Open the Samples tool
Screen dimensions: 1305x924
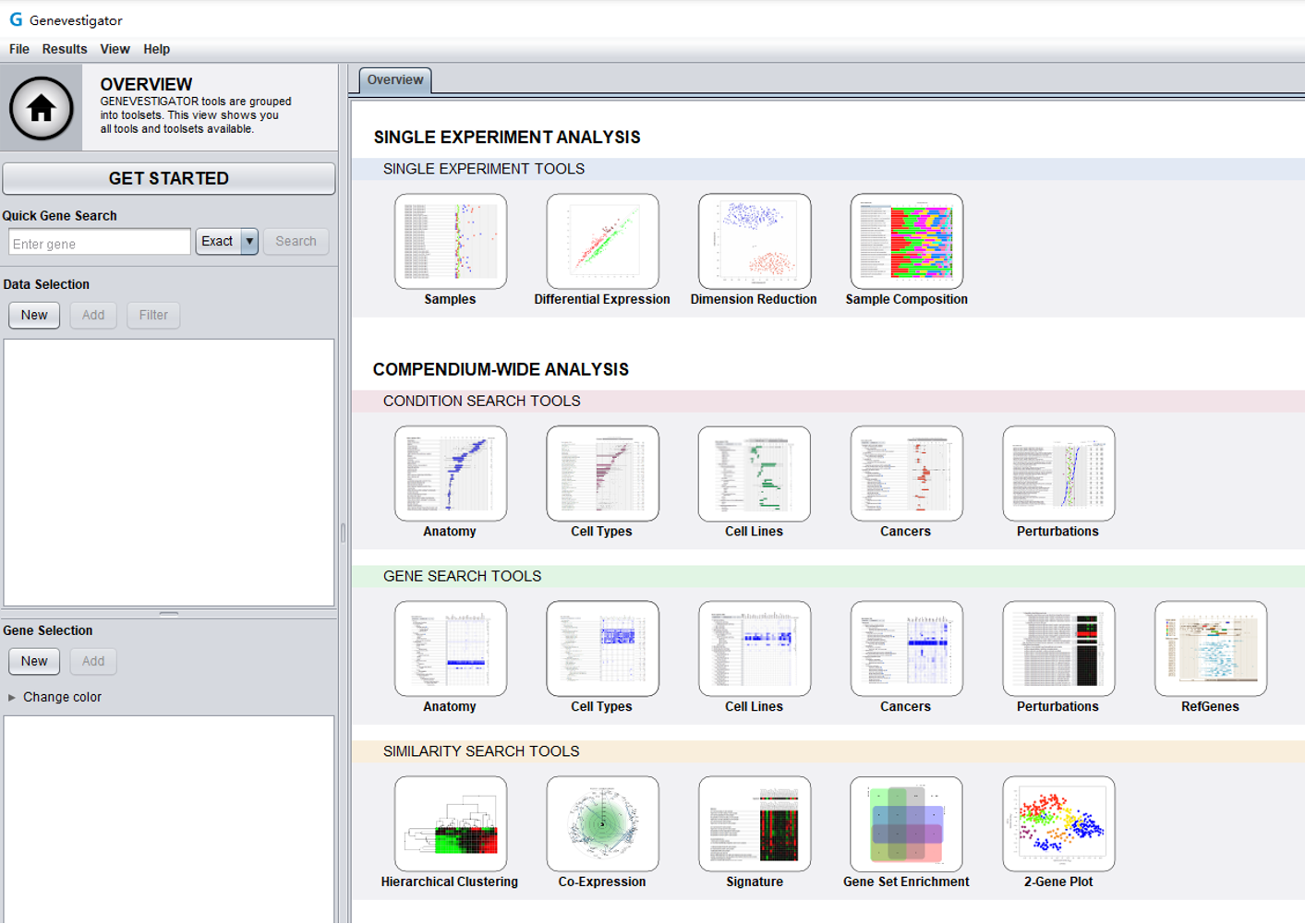tap(451, 241)
